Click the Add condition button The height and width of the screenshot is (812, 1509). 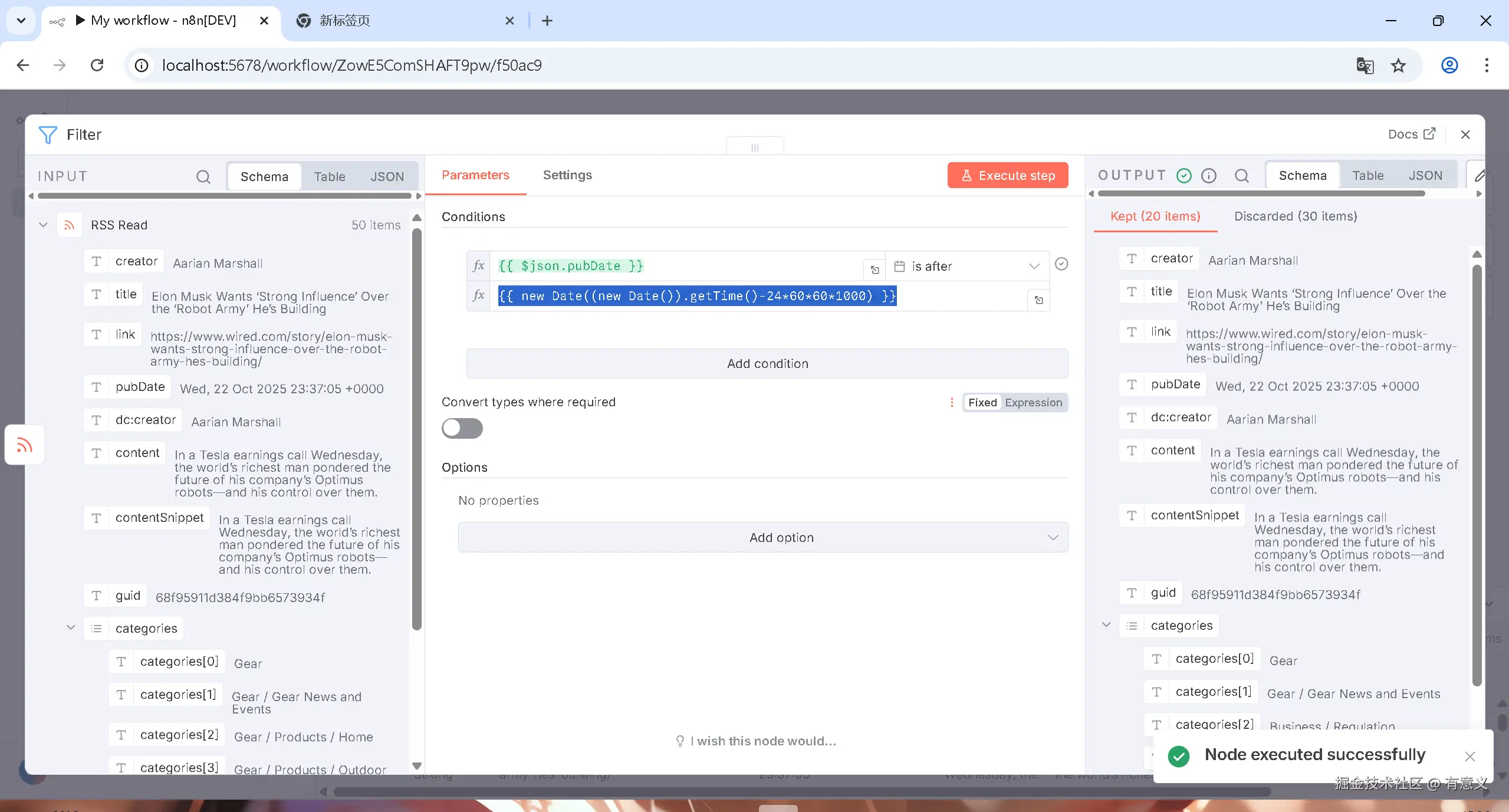[x=767, y=364]
